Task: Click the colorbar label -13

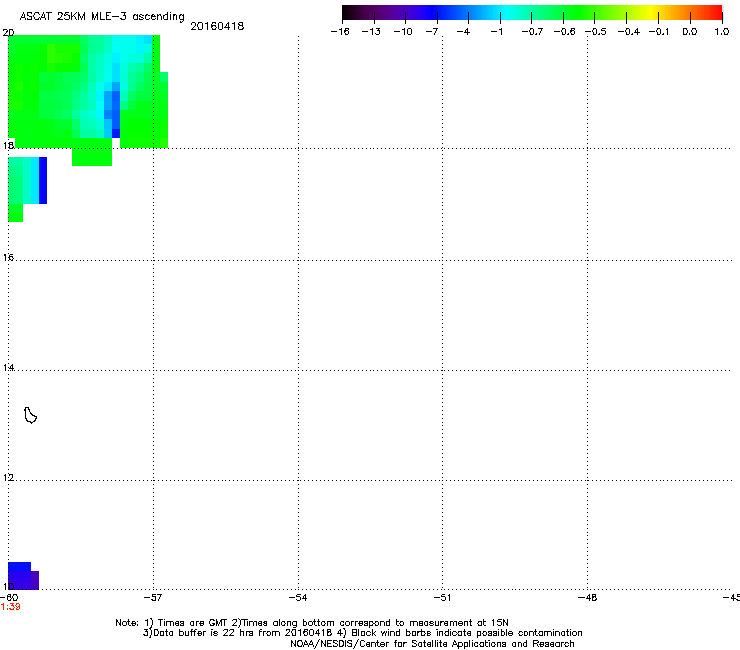Action: point(371,32)
